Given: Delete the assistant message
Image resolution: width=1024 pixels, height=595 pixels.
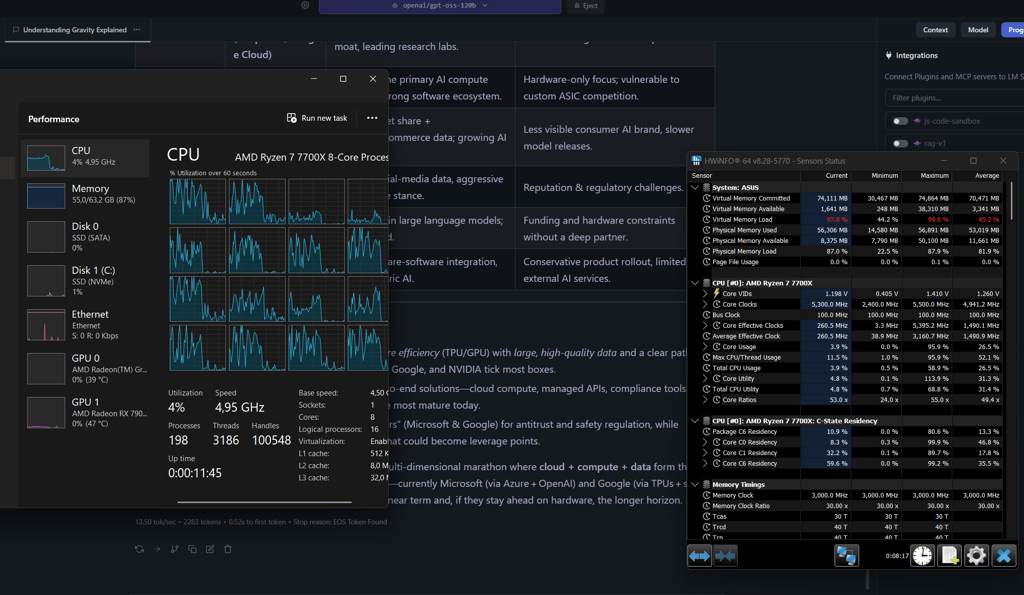Looking at the screenshot, I should (x=228, y=549).
